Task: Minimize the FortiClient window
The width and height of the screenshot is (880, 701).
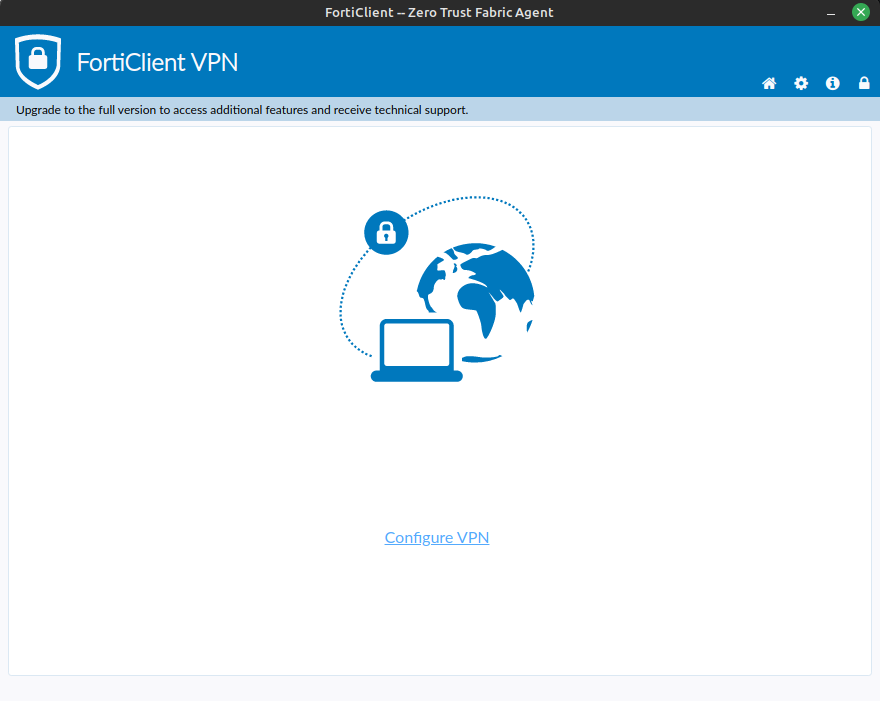Action: 831,13
